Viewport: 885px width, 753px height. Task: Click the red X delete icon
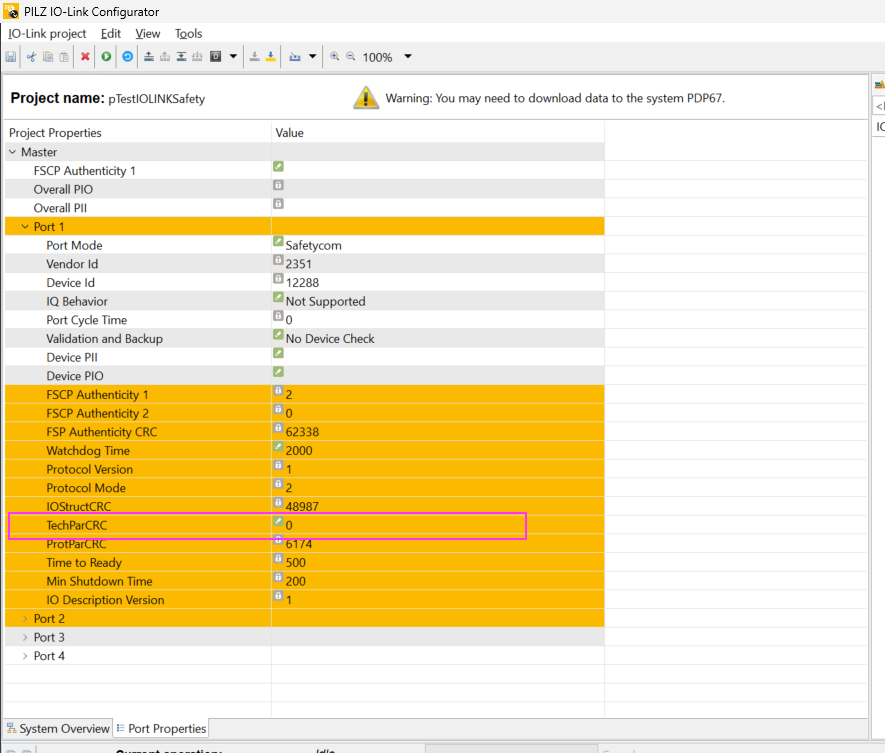click(85, 56)
